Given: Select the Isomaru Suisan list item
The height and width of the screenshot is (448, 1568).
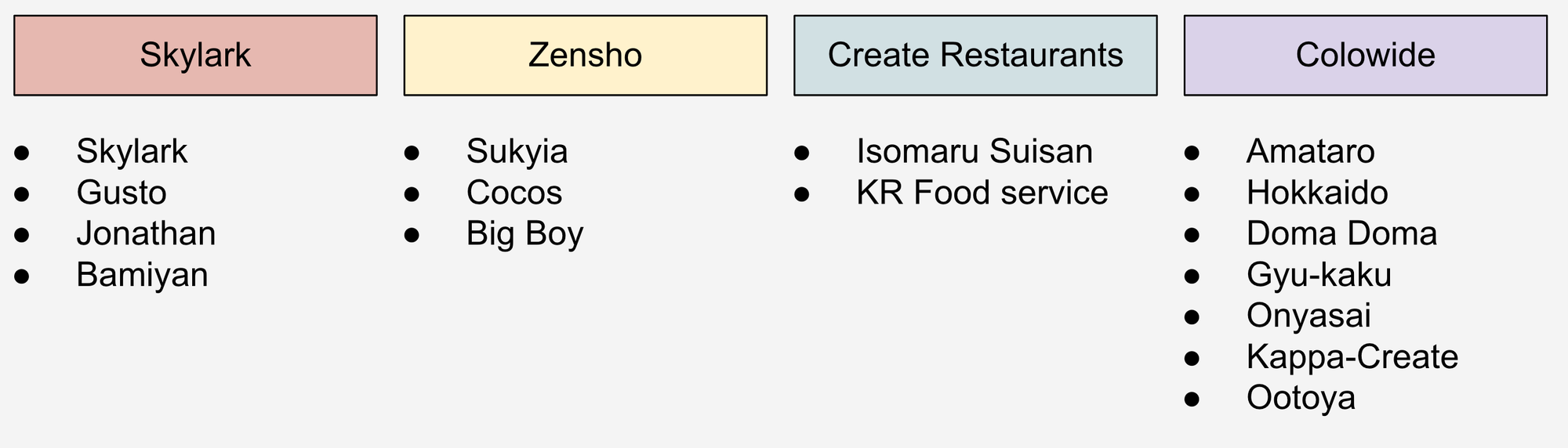Looking at the screenshot, I should point(974,152).
